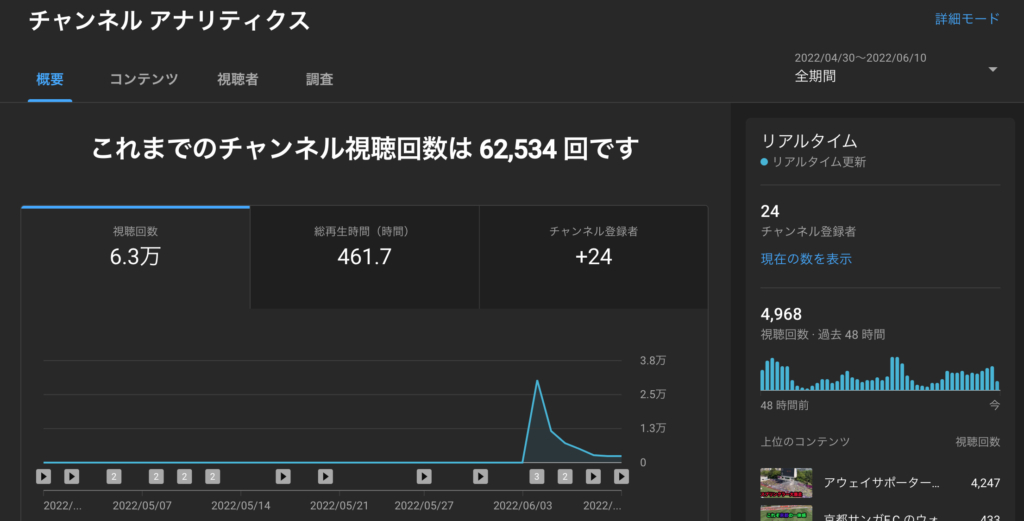
Task: Click the leftmost '2' video marker on timeline
Action: coord(114,476)
